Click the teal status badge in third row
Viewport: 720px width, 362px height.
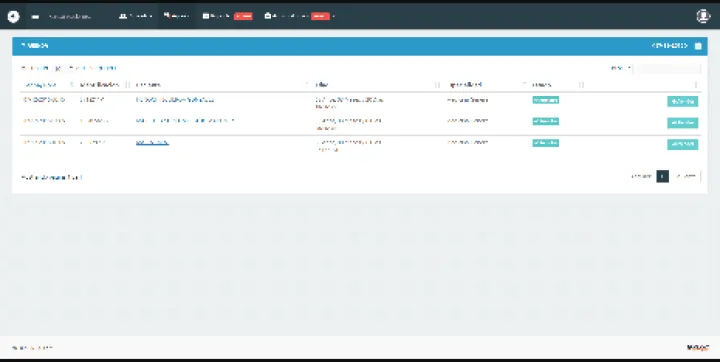(x=546, y=143)
